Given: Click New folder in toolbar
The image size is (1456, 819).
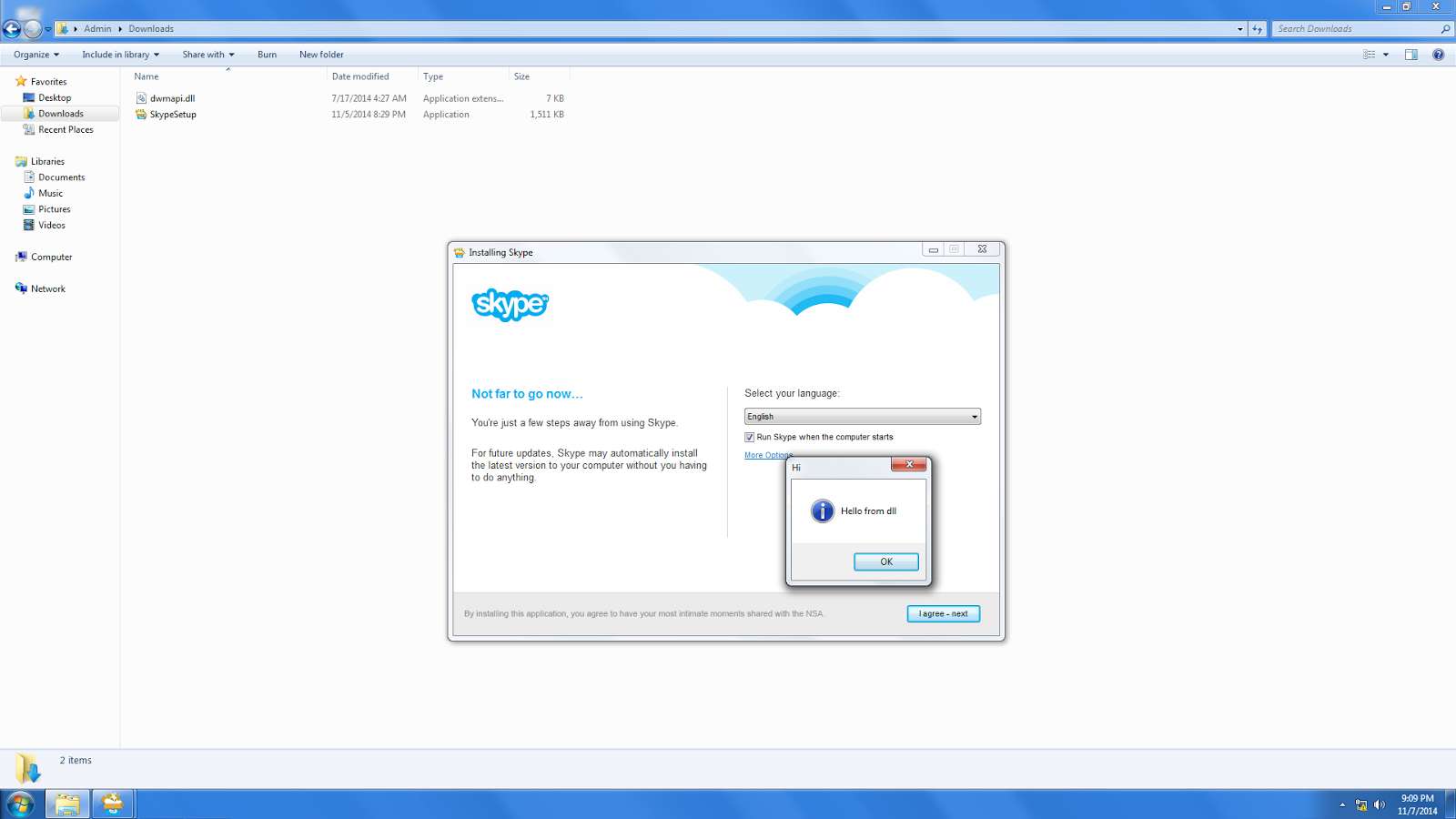Looking at the screenshot, I should [321, 55].
